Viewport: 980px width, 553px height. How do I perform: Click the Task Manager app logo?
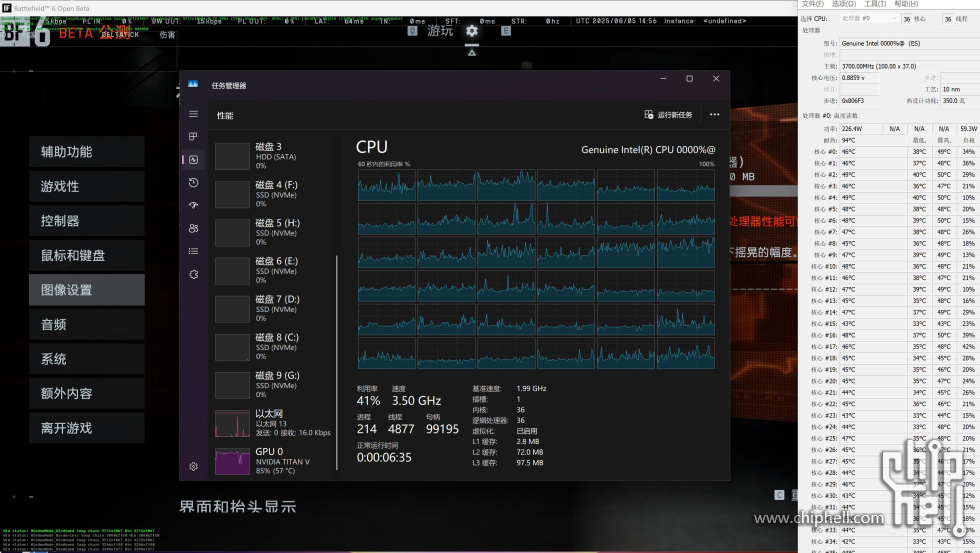click(193, 84)
